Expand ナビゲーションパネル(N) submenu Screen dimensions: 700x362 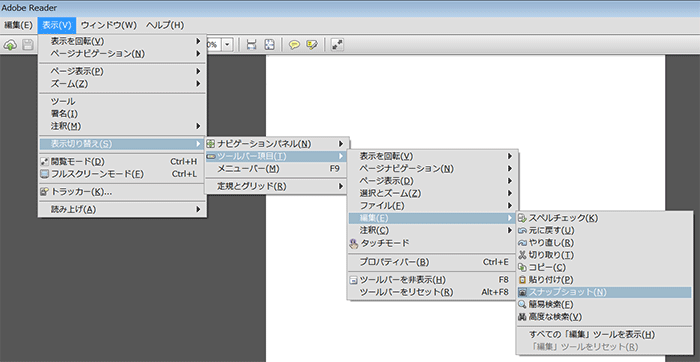(x=276, y=144)
